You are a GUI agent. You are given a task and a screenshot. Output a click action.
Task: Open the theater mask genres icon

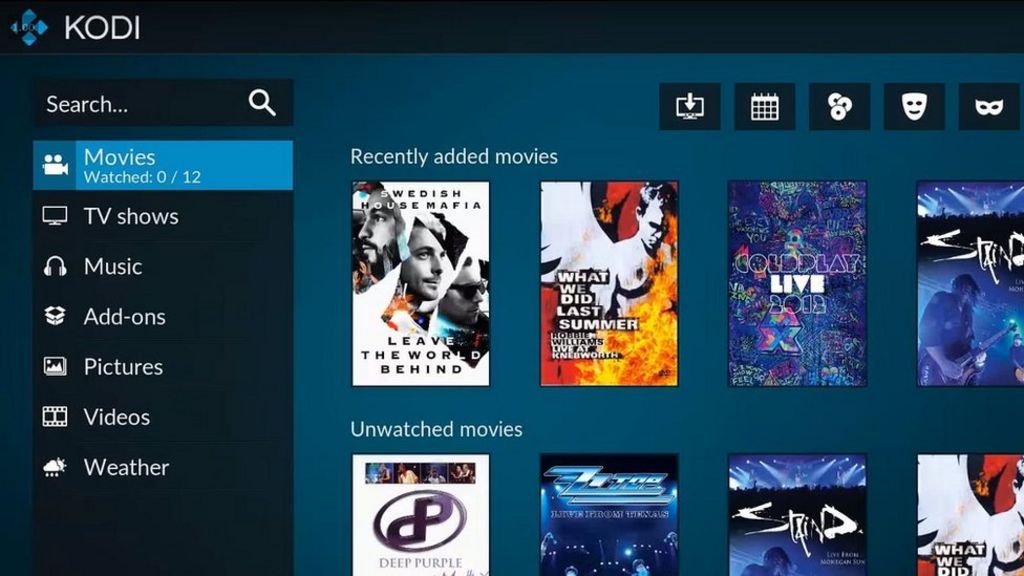[914, 107]
